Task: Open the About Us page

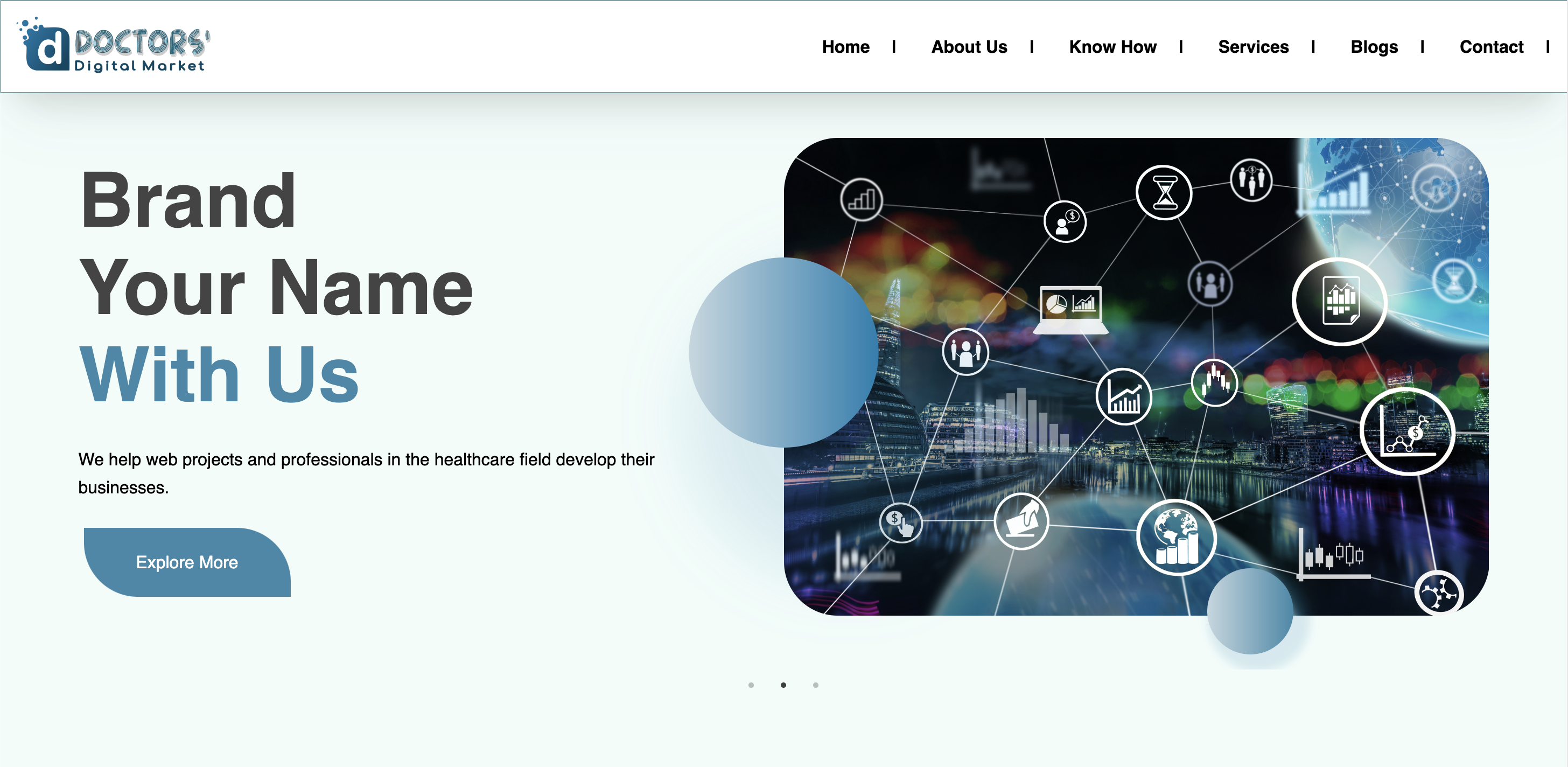Action: 969,47
